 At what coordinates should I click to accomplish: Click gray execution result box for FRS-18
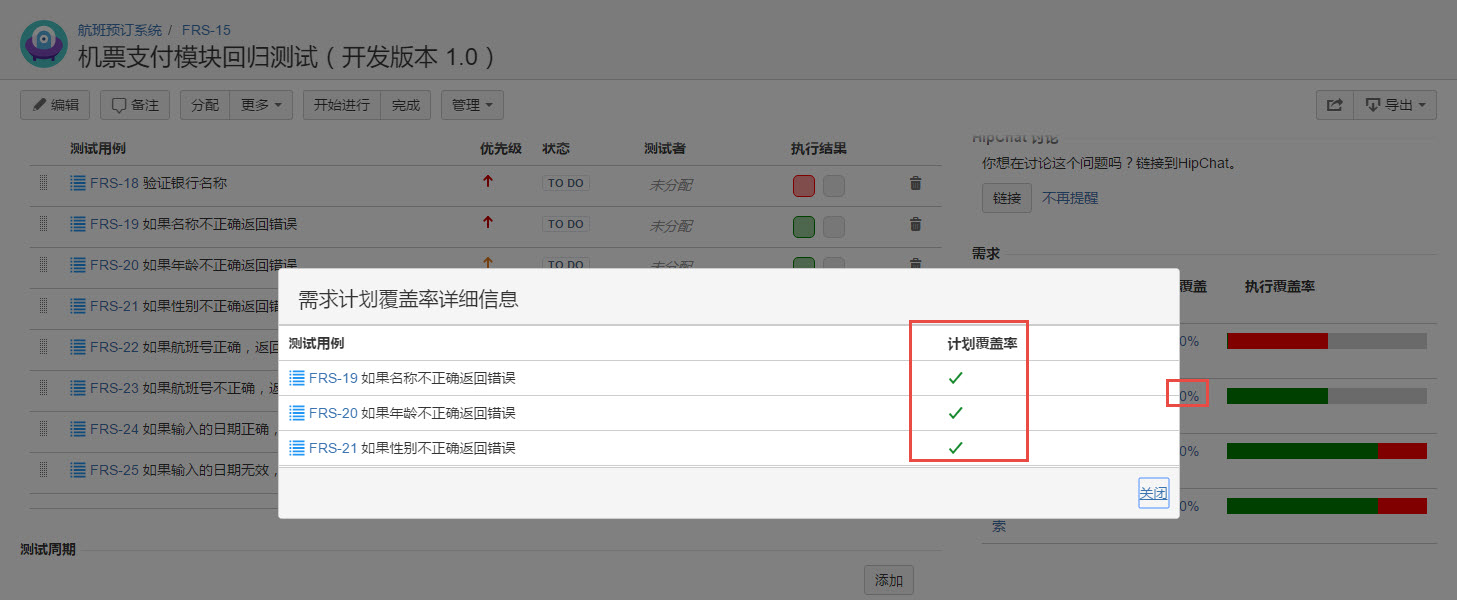(834, 186)
